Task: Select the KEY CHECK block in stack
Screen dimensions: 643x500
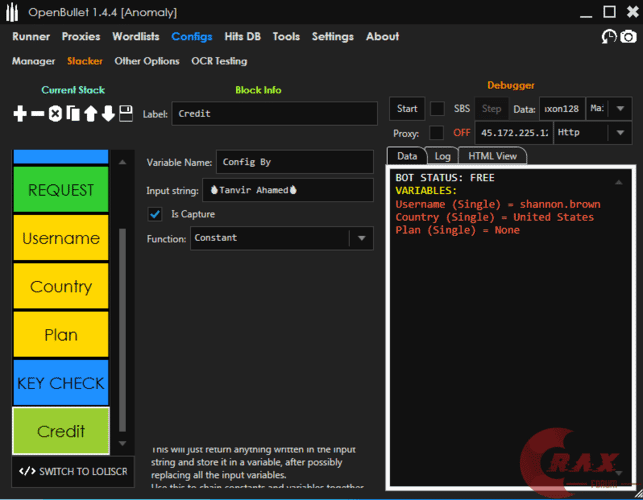Action: [x=60, y=383]
